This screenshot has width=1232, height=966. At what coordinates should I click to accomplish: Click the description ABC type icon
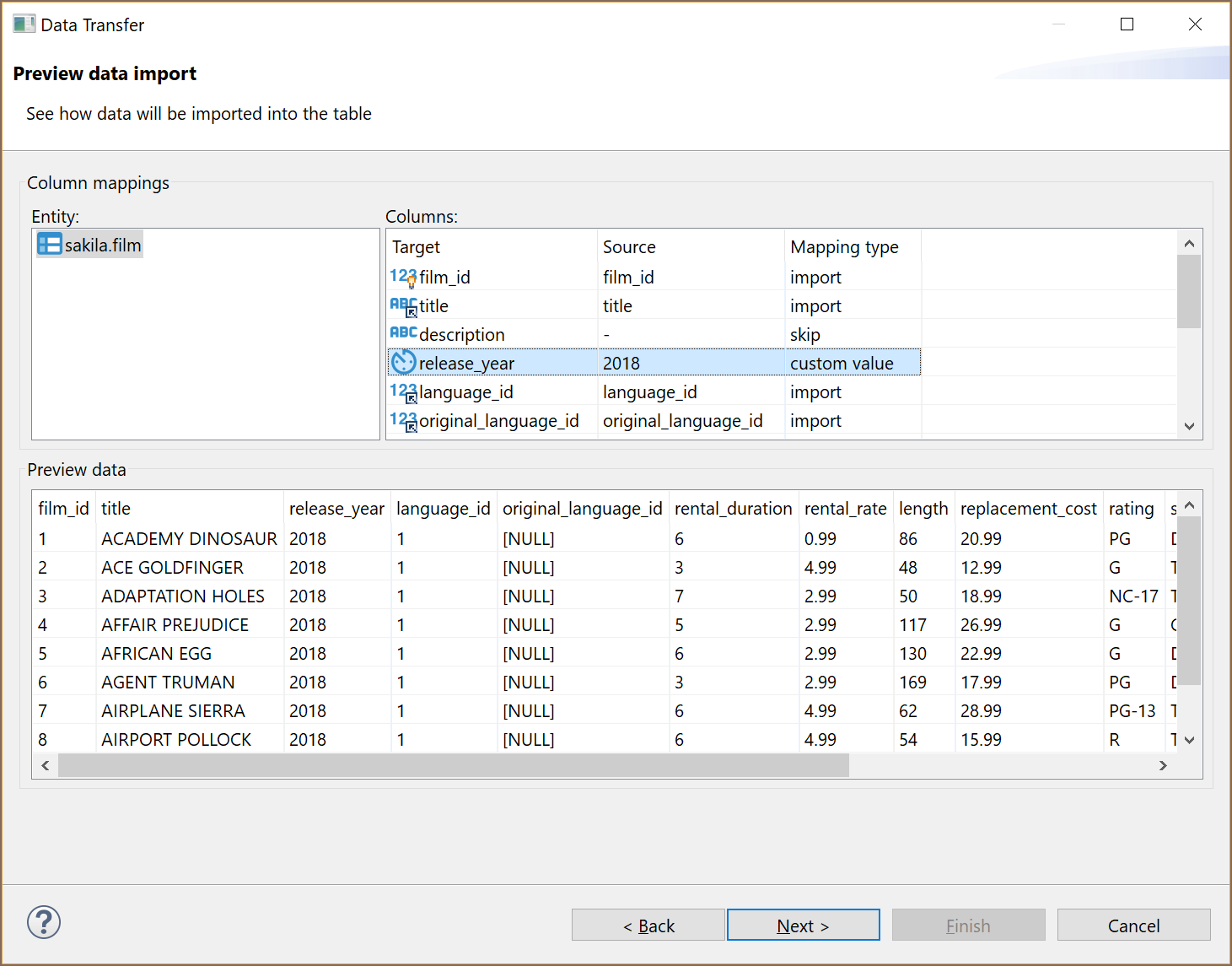point(403,334)
